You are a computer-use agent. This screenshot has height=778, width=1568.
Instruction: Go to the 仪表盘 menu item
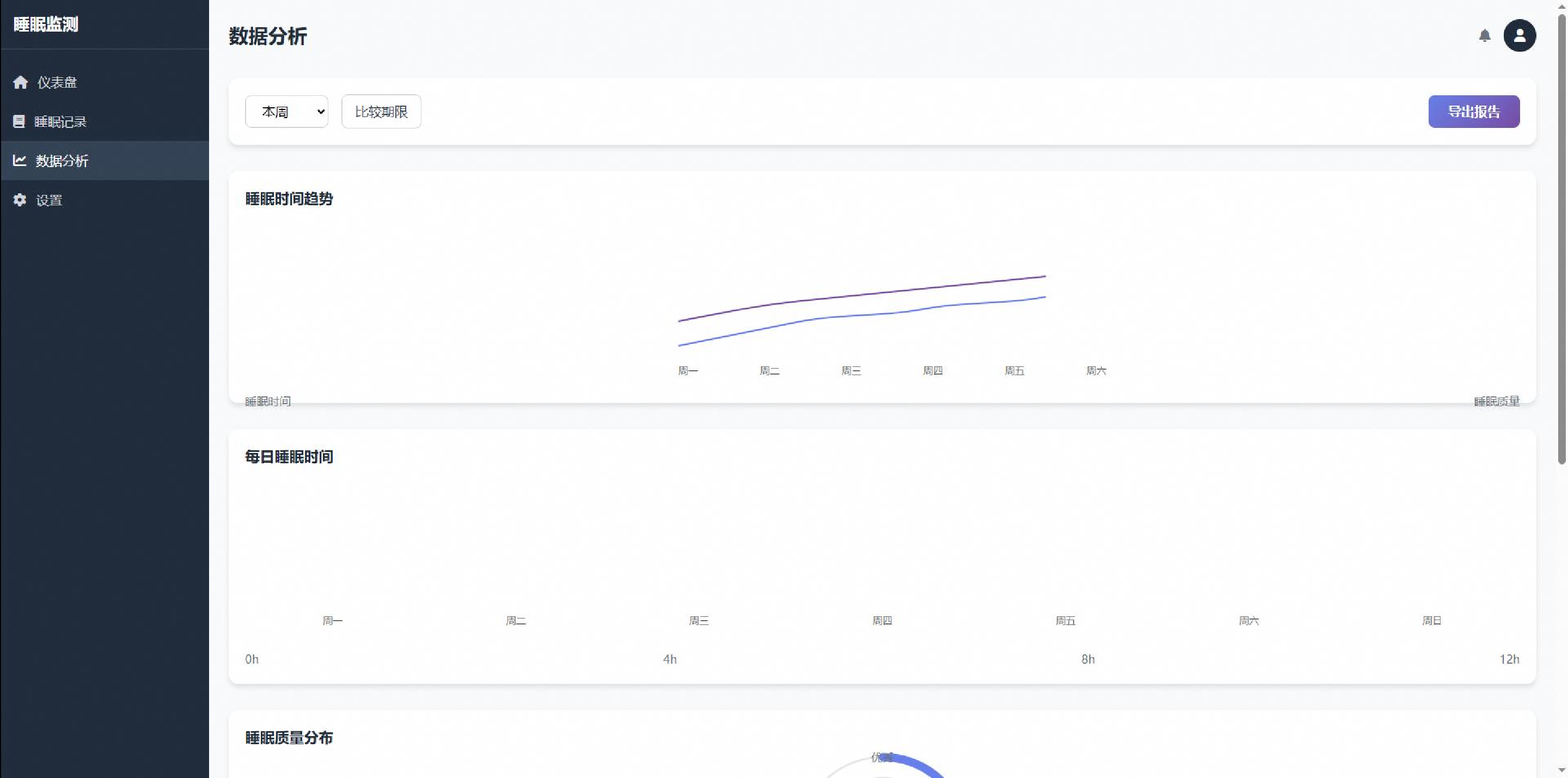(57, 82)
